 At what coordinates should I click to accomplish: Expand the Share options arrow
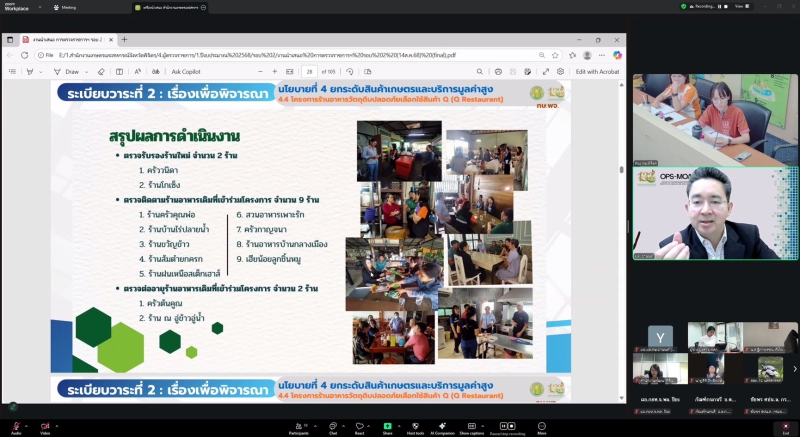pos(398,425)
